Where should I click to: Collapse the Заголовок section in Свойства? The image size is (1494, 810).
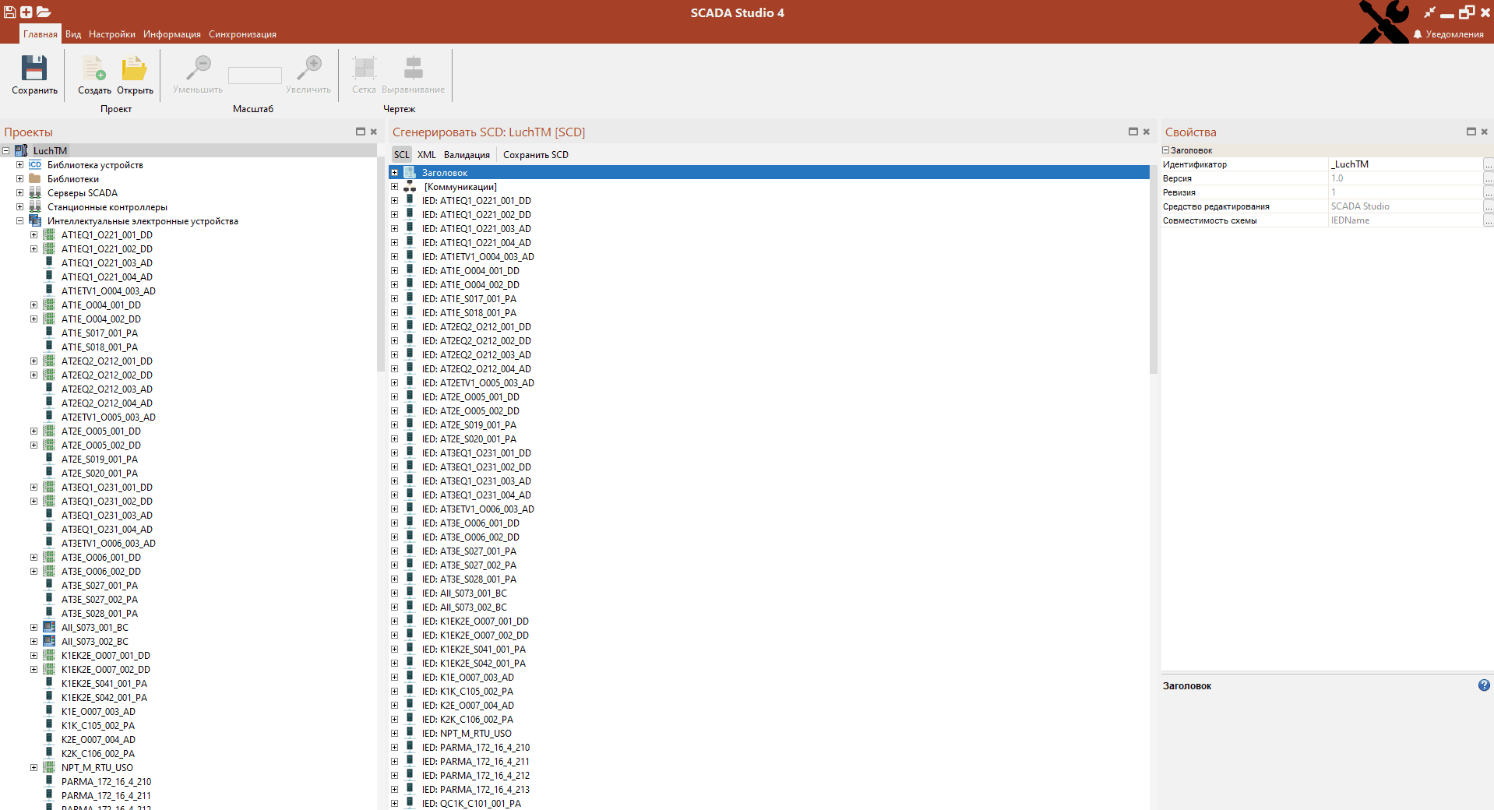(1166, 150)
